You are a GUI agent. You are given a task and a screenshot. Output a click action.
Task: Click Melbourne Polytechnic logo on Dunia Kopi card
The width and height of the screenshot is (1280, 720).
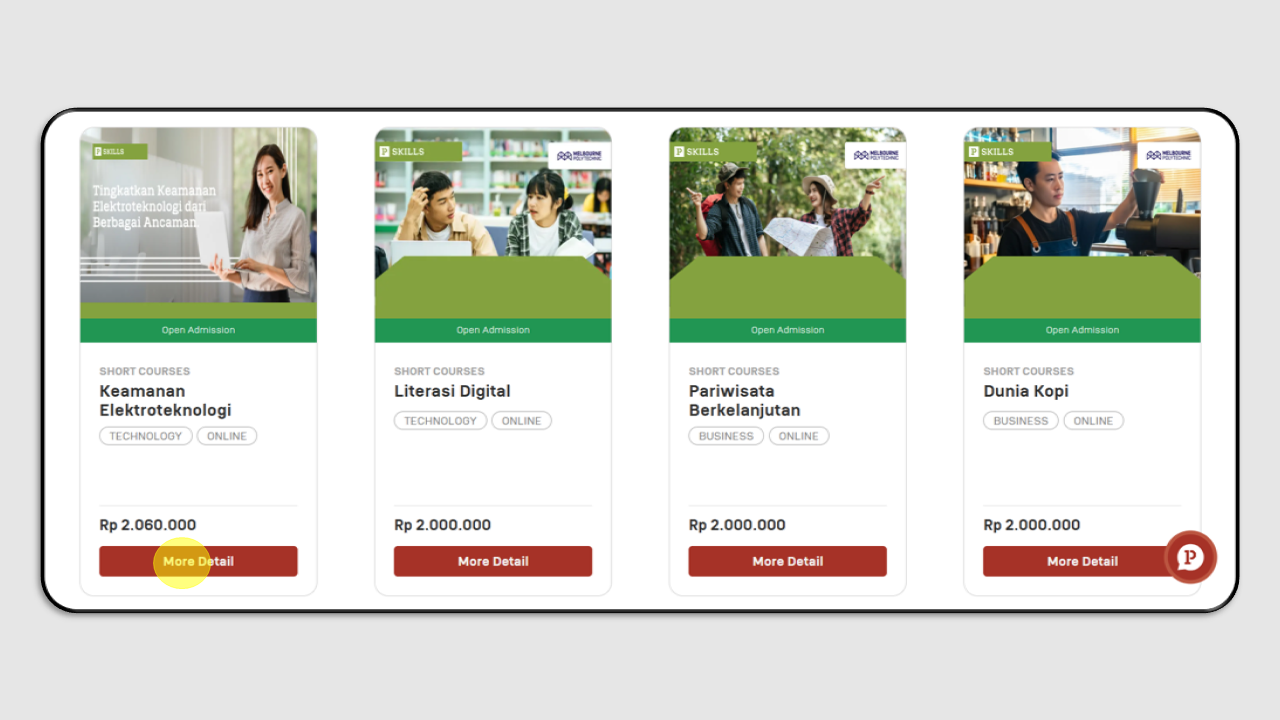[1169, 155]
